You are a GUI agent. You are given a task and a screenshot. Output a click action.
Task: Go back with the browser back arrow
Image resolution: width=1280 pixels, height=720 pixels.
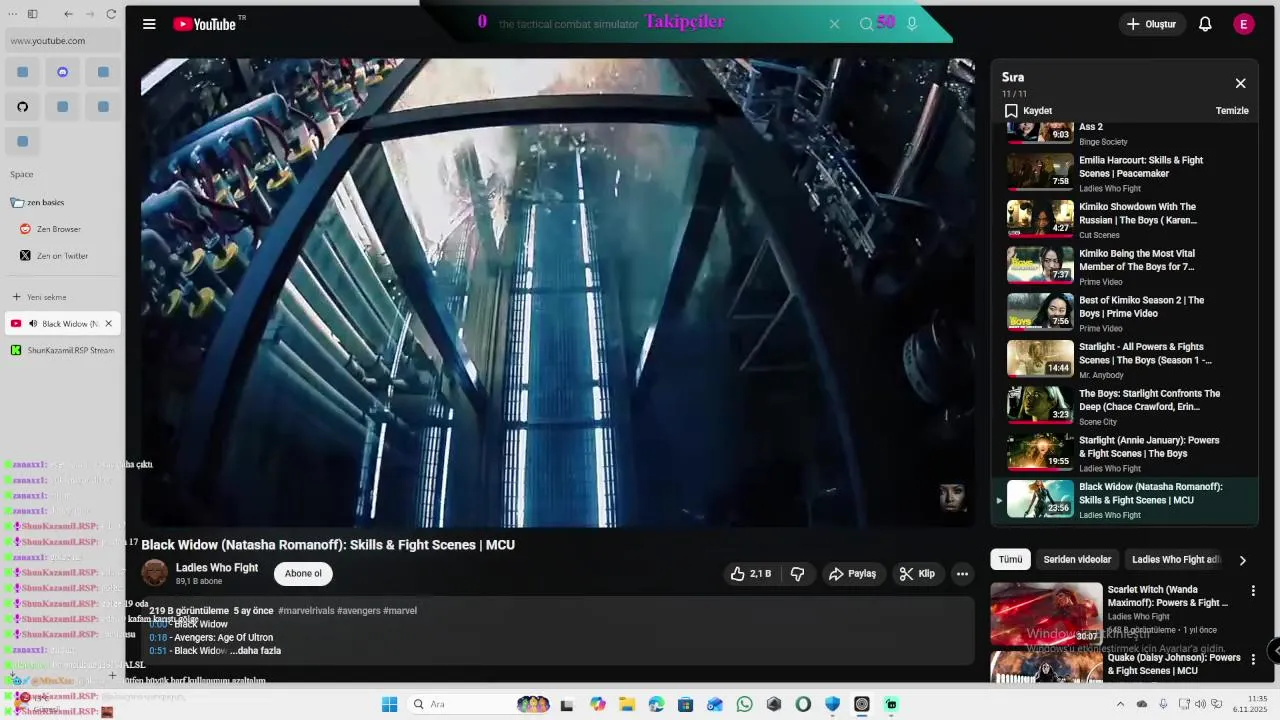click(x=68, y=14)
